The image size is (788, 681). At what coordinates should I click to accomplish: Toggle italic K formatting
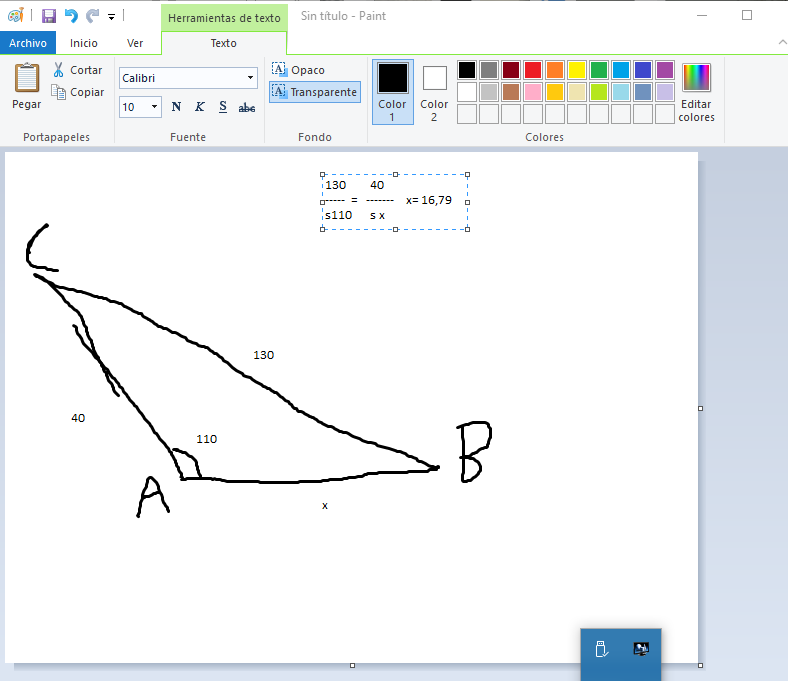200,107
